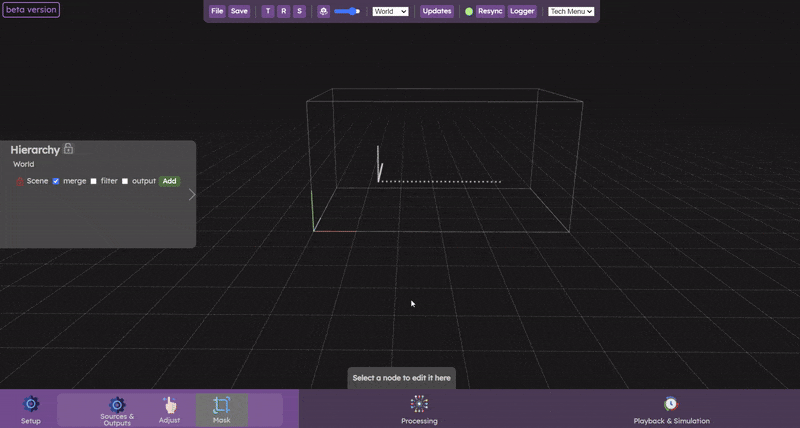Viewport: 800px width, 428px height.
Task: Enable the filter checkbox
Action: click(x=93, y=181)
